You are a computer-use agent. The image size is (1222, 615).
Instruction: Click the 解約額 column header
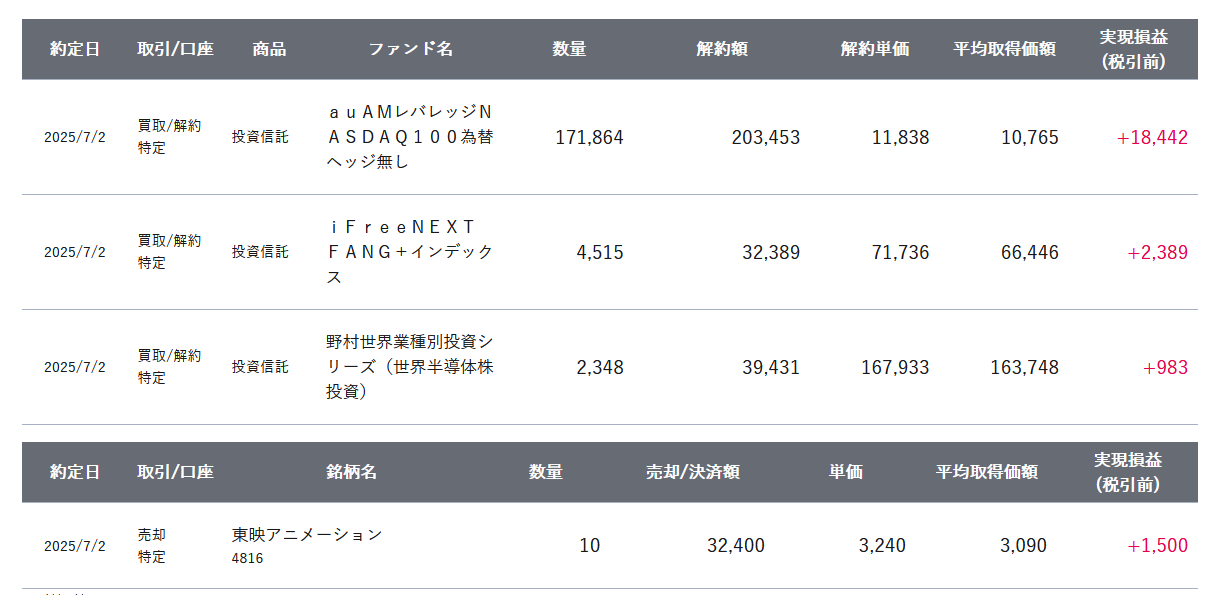722,49
